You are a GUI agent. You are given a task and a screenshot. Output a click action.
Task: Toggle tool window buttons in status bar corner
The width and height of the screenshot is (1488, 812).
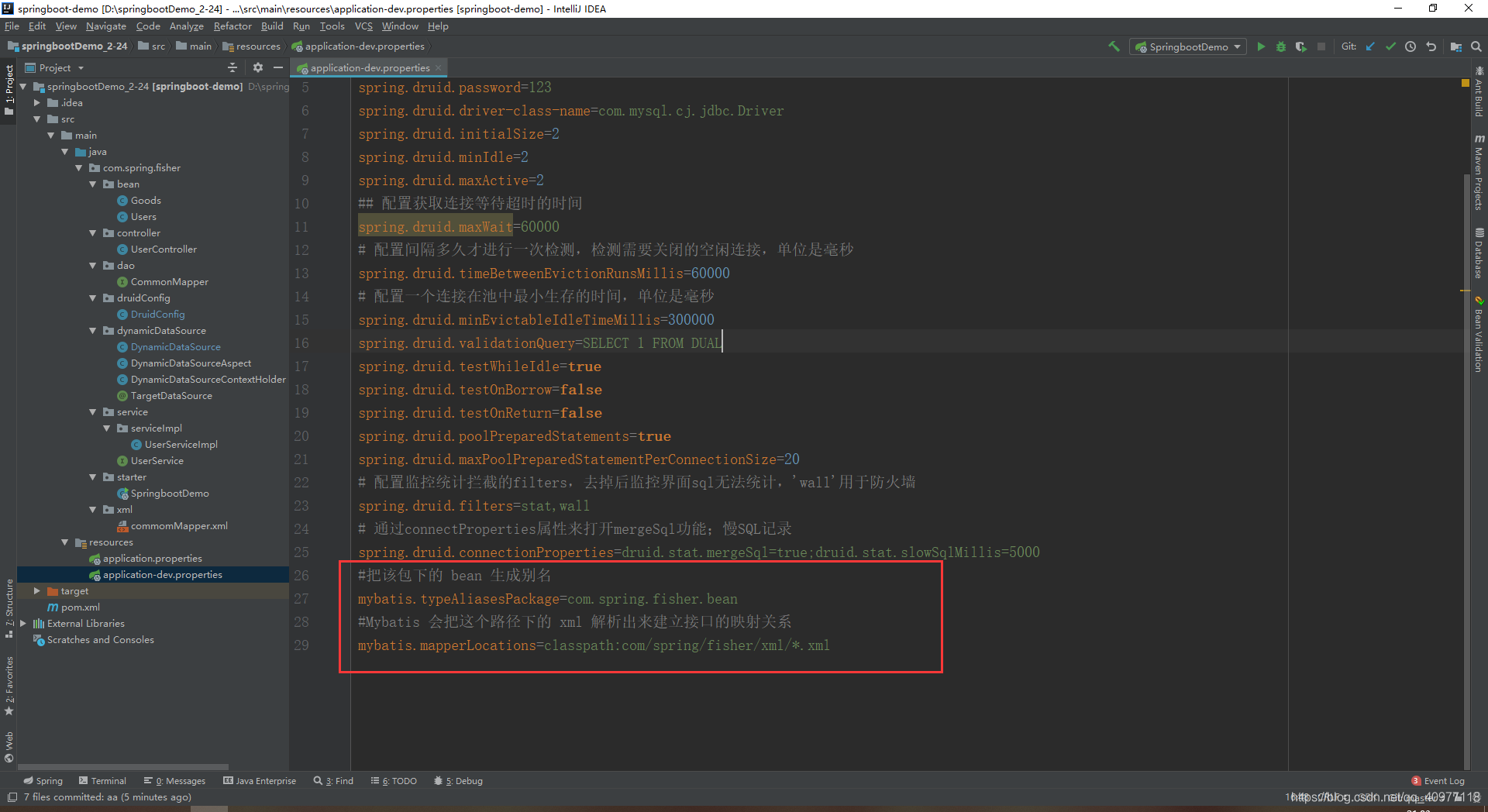12,797
